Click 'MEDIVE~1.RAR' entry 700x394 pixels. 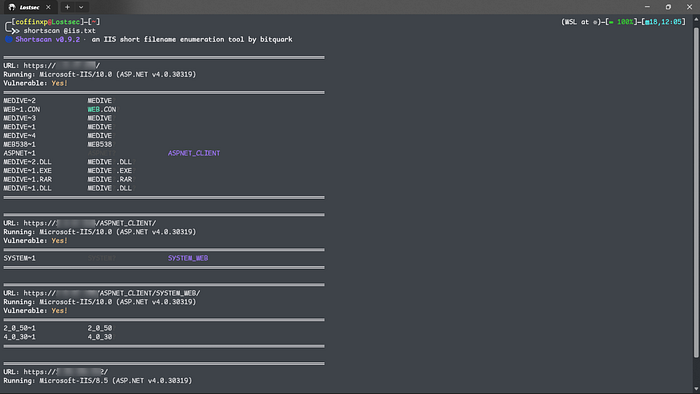(x=27, y=179)
